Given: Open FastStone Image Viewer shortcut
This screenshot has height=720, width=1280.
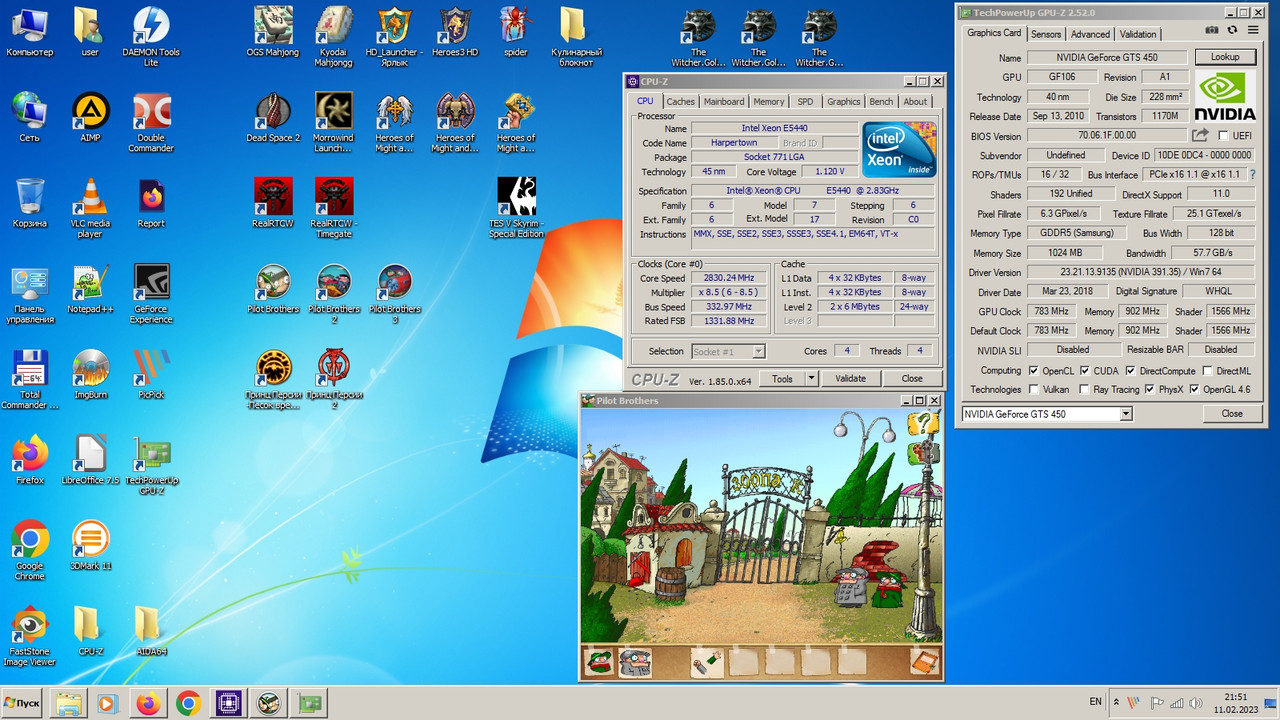Looking at the screenshot, I should coord(29,636).
